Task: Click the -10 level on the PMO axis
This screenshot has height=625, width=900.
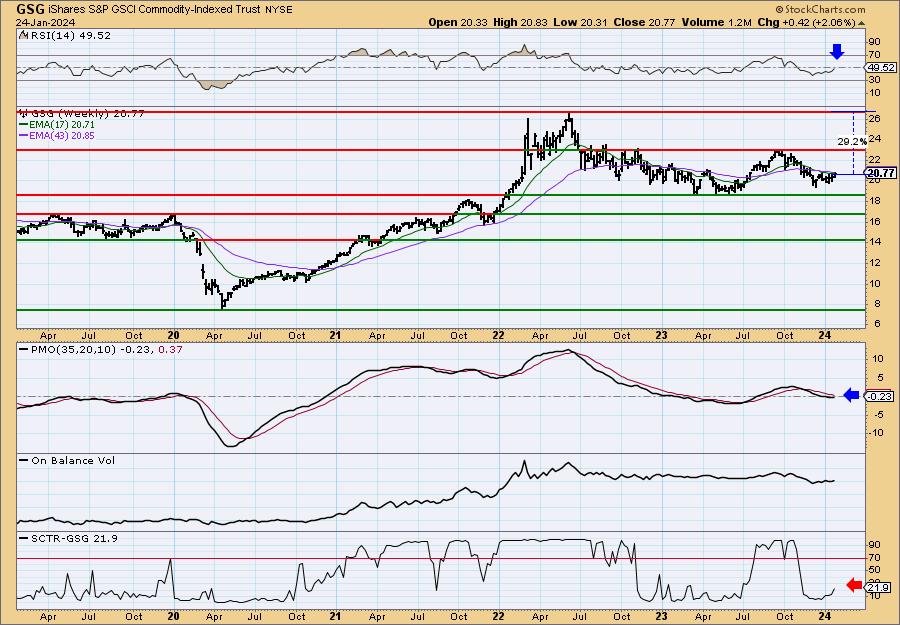Action: pyautogui.click(x=877, y=432)
